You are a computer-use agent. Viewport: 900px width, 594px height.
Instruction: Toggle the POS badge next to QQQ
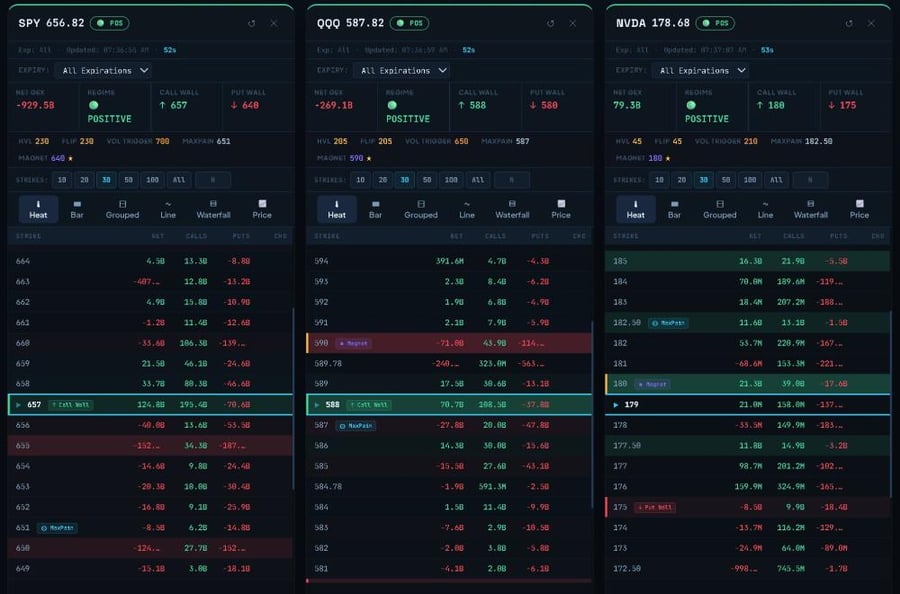[409, 24]
